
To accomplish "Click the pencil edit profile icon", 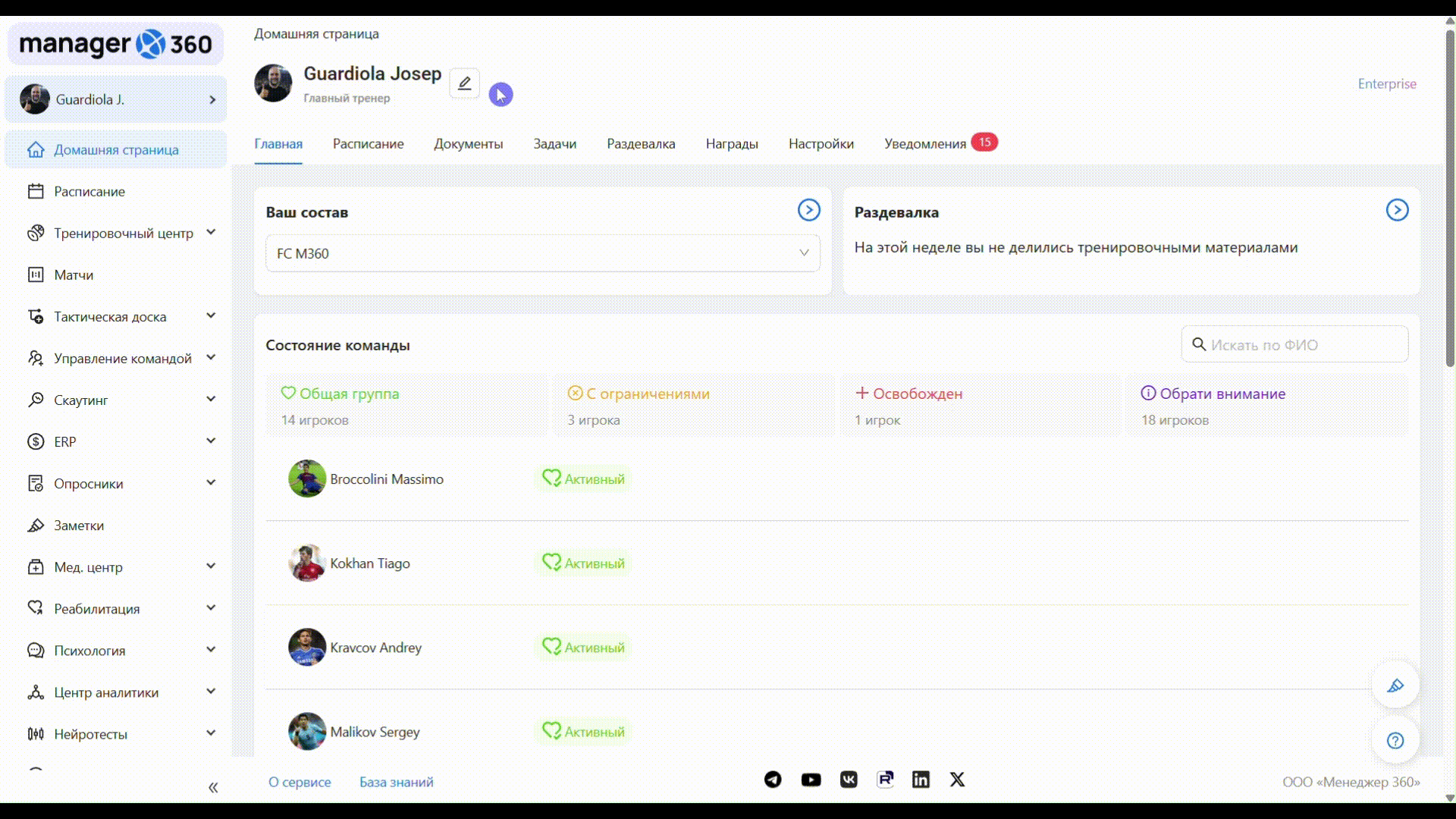I will [x=464, y=83].
